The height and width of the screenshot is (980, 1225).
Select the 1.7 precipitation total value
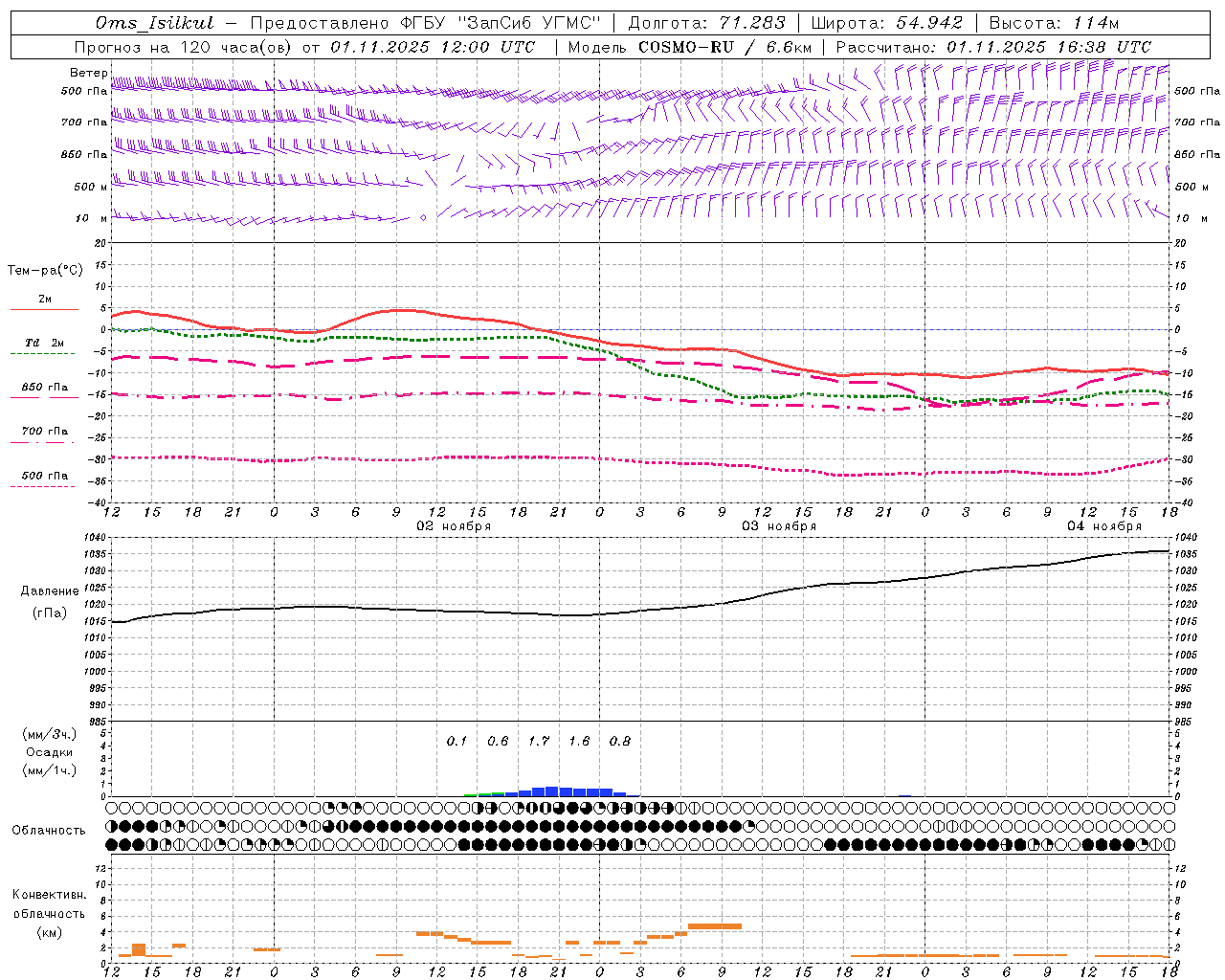pyautogui.click(x=539, y=742)
